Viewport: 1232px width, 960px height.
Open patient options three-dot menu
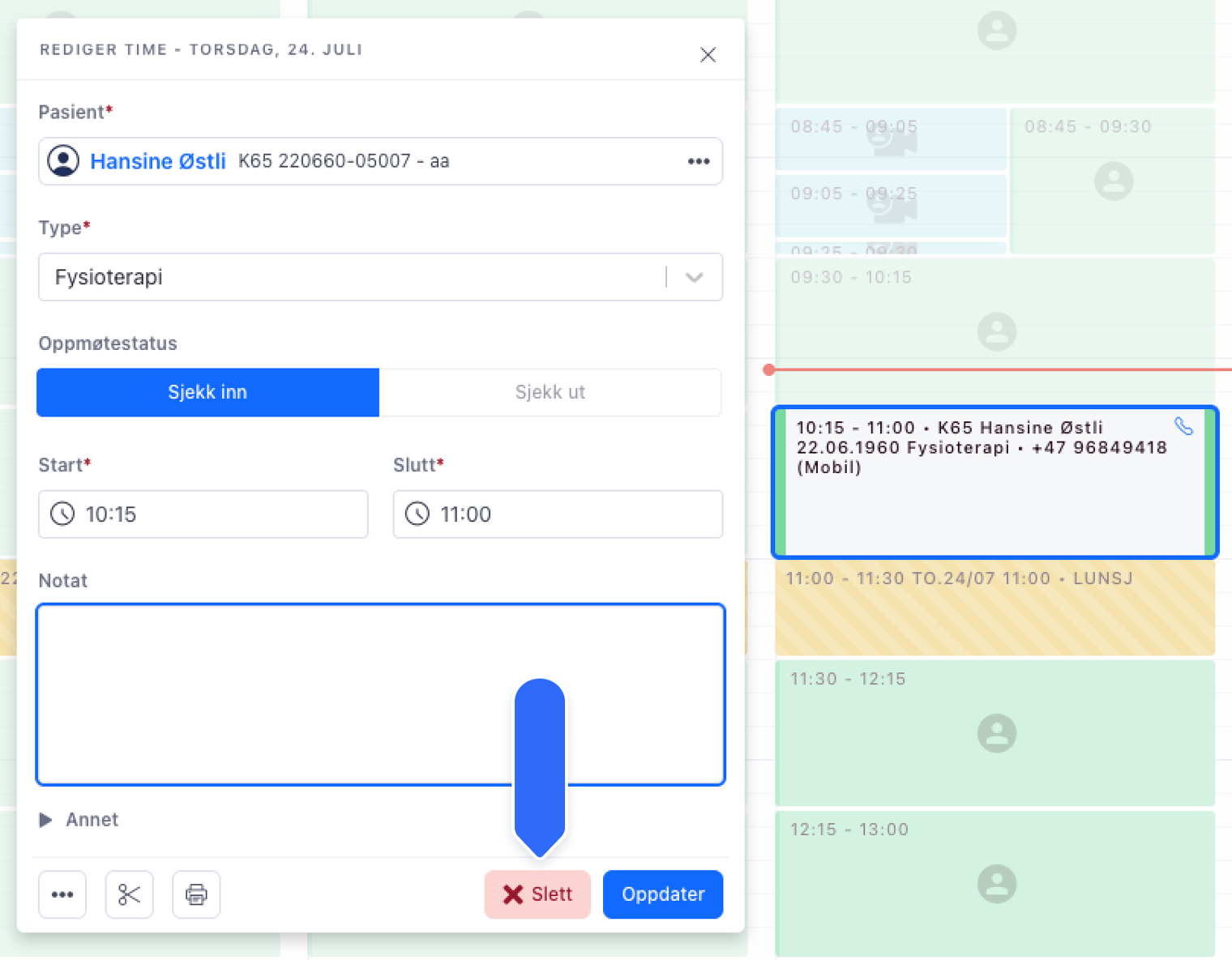698,161
